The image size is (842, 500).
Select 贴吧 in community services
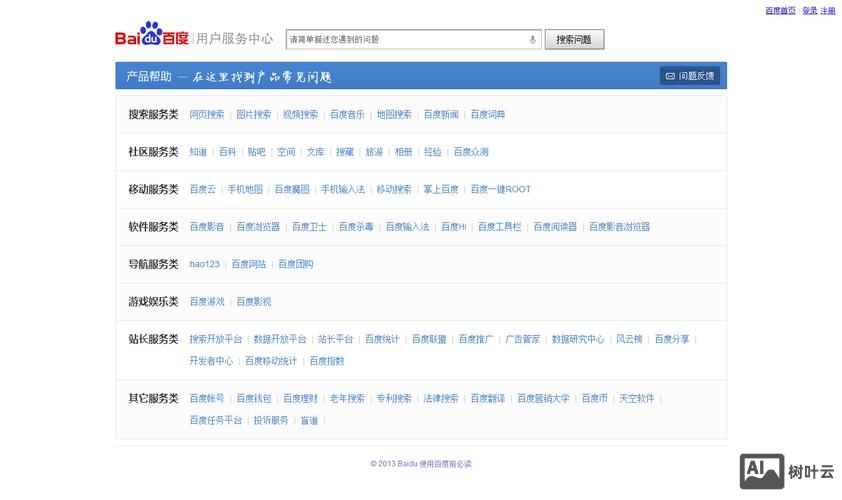(256, 152)
